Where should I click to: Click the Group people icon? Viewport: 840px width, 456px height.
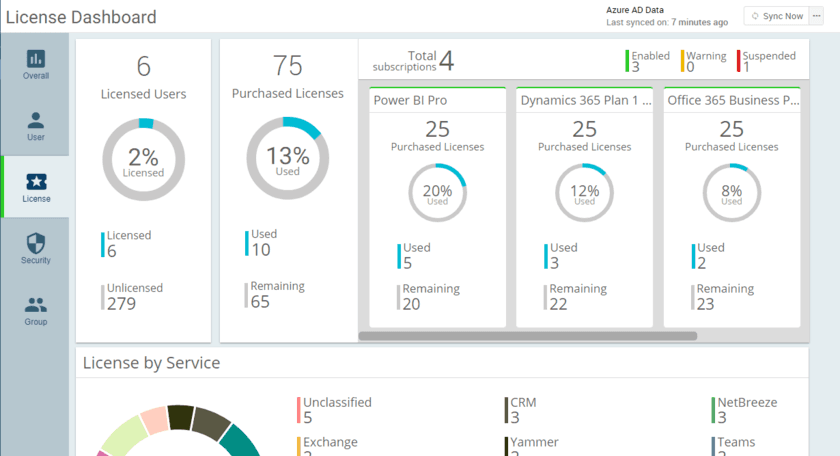pyautogui.click(x=35, y=305)
